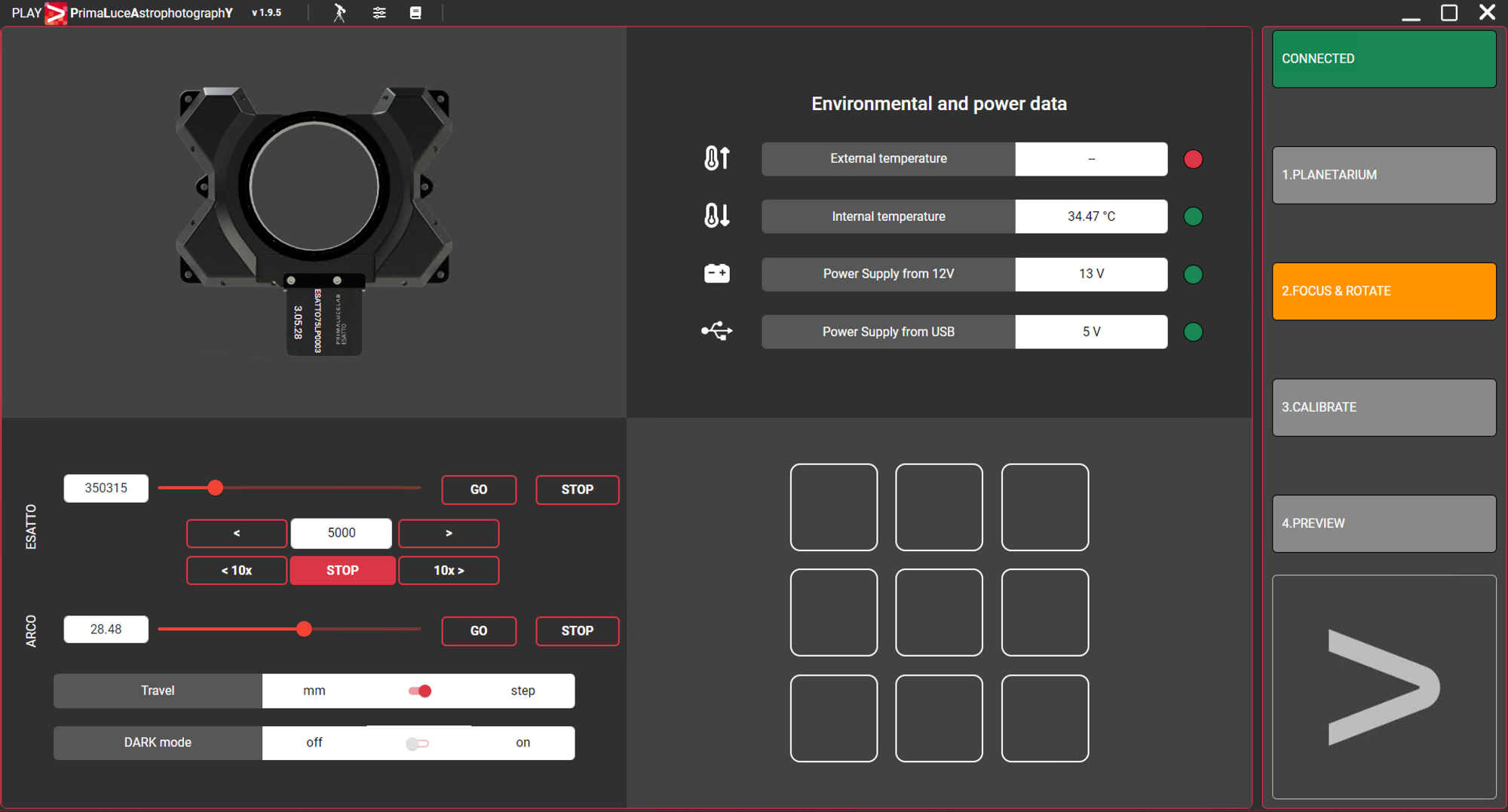Move ESATTO outward with the > button
This screenshot has height=812, width=1508.
(x=449, y=533)
